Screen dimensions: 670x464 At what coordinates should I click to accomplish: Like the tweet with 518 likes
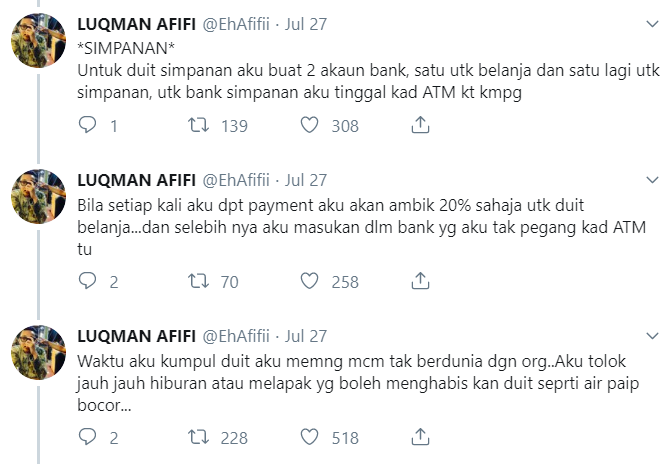(x=309, y=437)
